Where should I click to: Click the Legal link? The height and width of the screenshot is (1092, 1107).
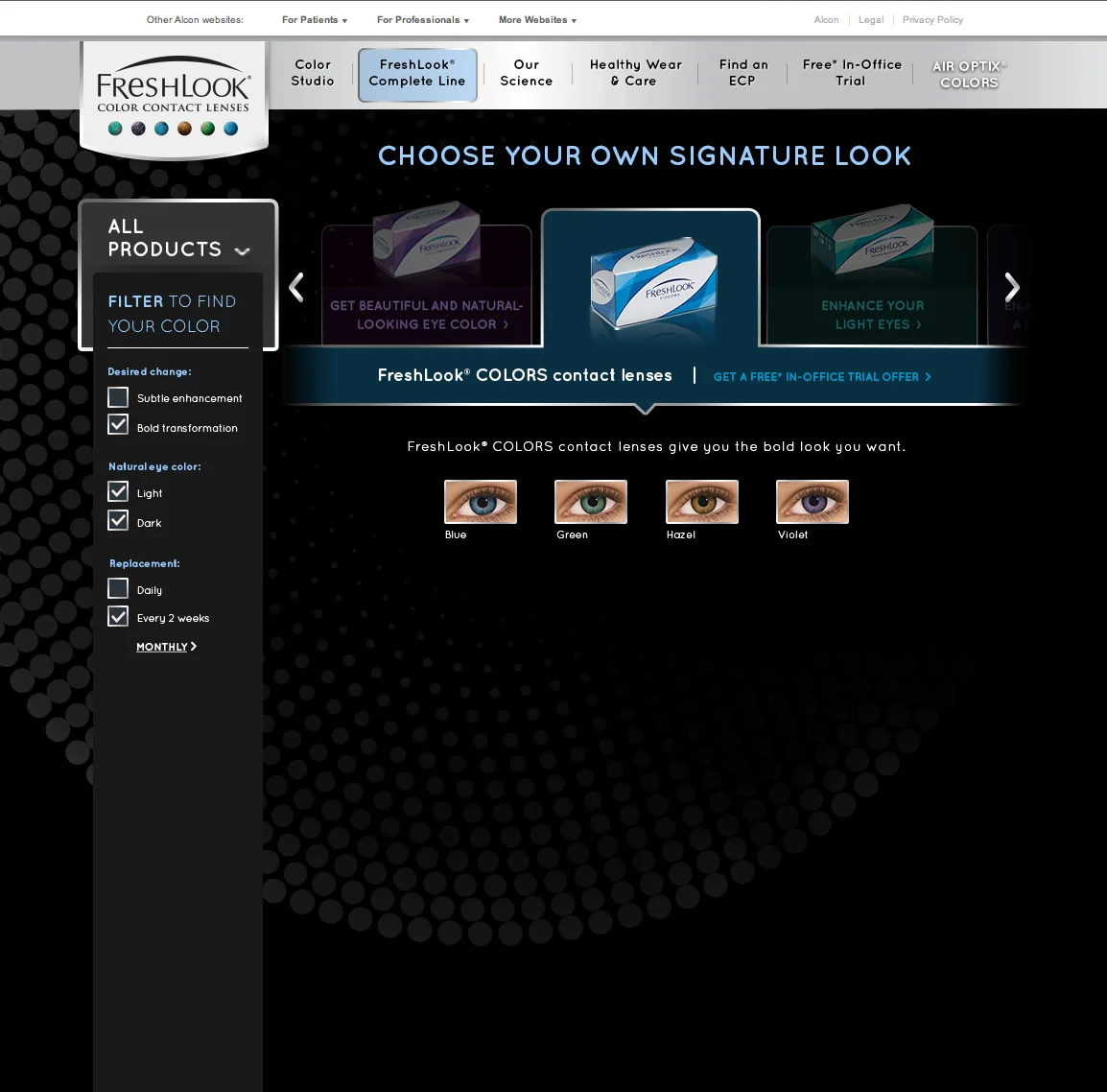(870, 20)
